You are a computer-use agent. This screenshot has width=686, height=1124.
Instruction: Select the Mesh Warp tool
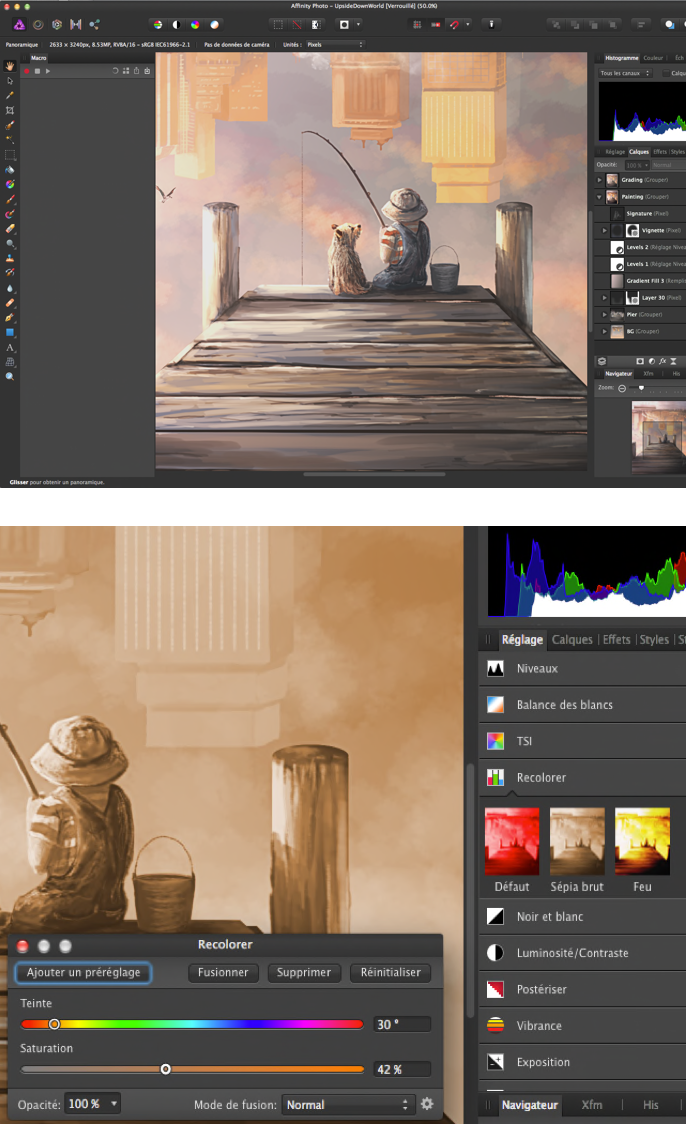10,362
